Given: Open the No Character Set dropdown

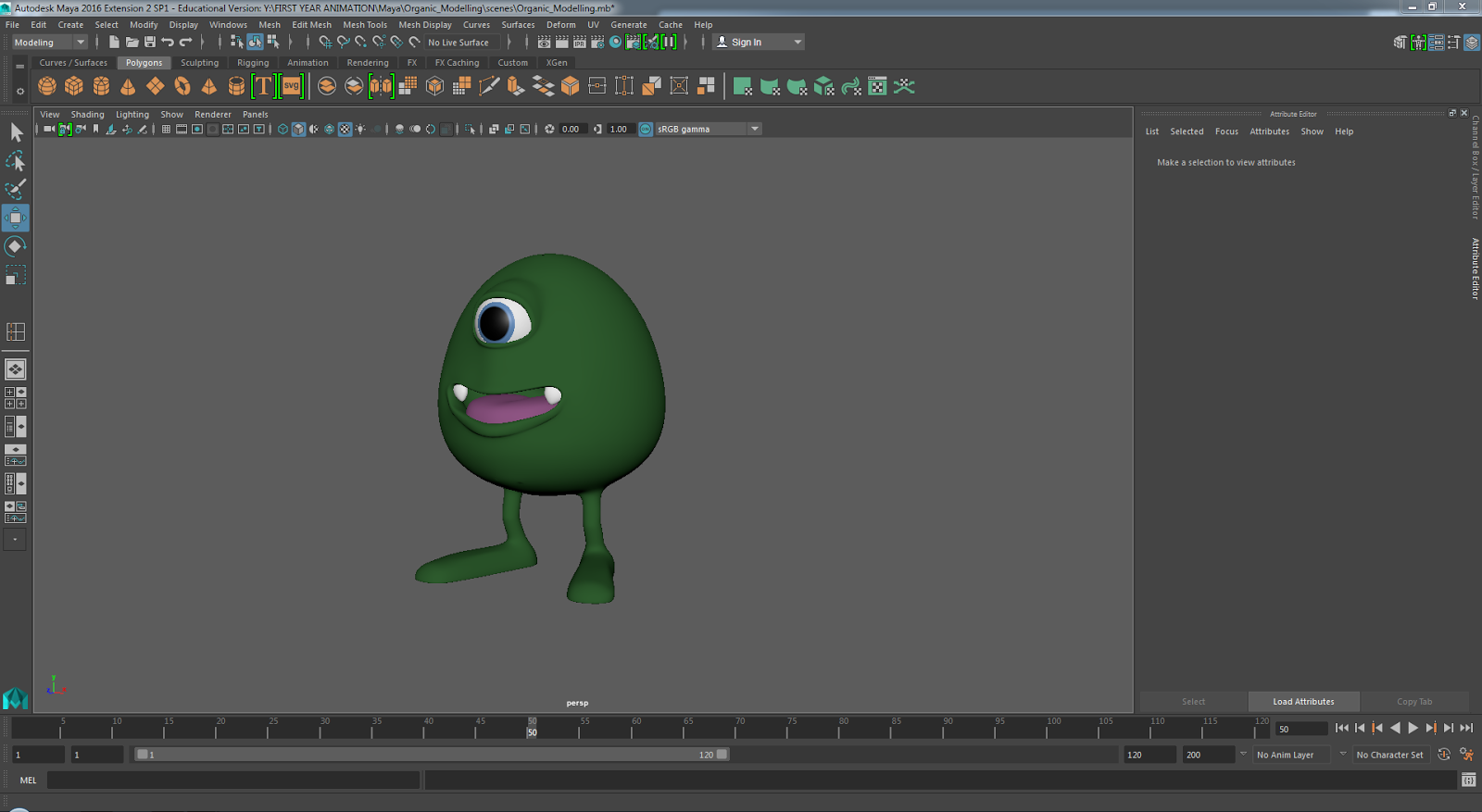Looking at the screenshot, I should (1390, 755).
